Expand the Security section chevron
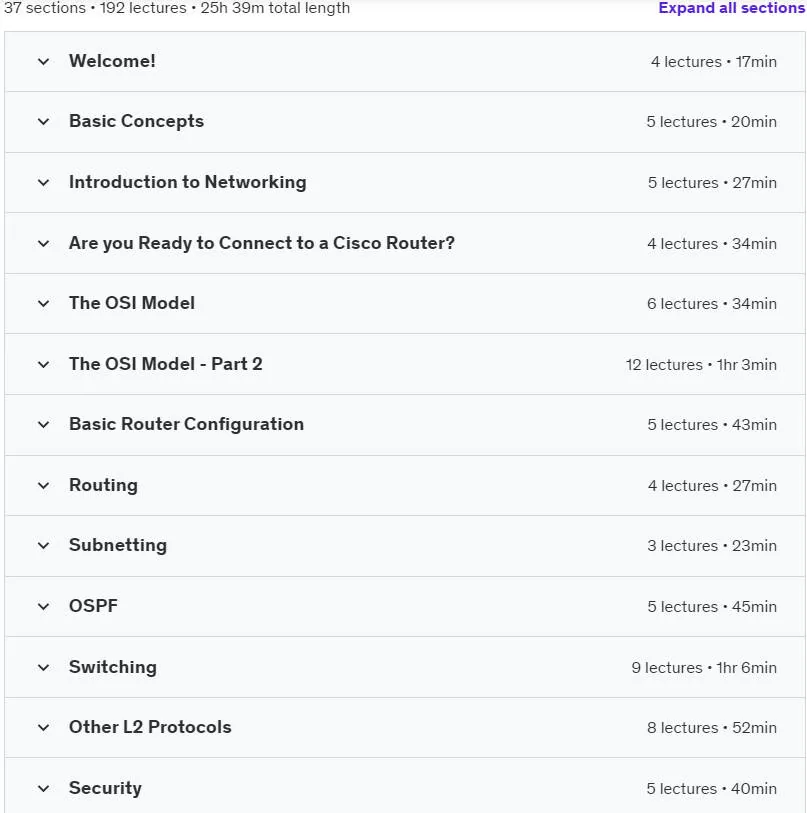Viewport: 807px width, 813px height. (x=44, y=789)
